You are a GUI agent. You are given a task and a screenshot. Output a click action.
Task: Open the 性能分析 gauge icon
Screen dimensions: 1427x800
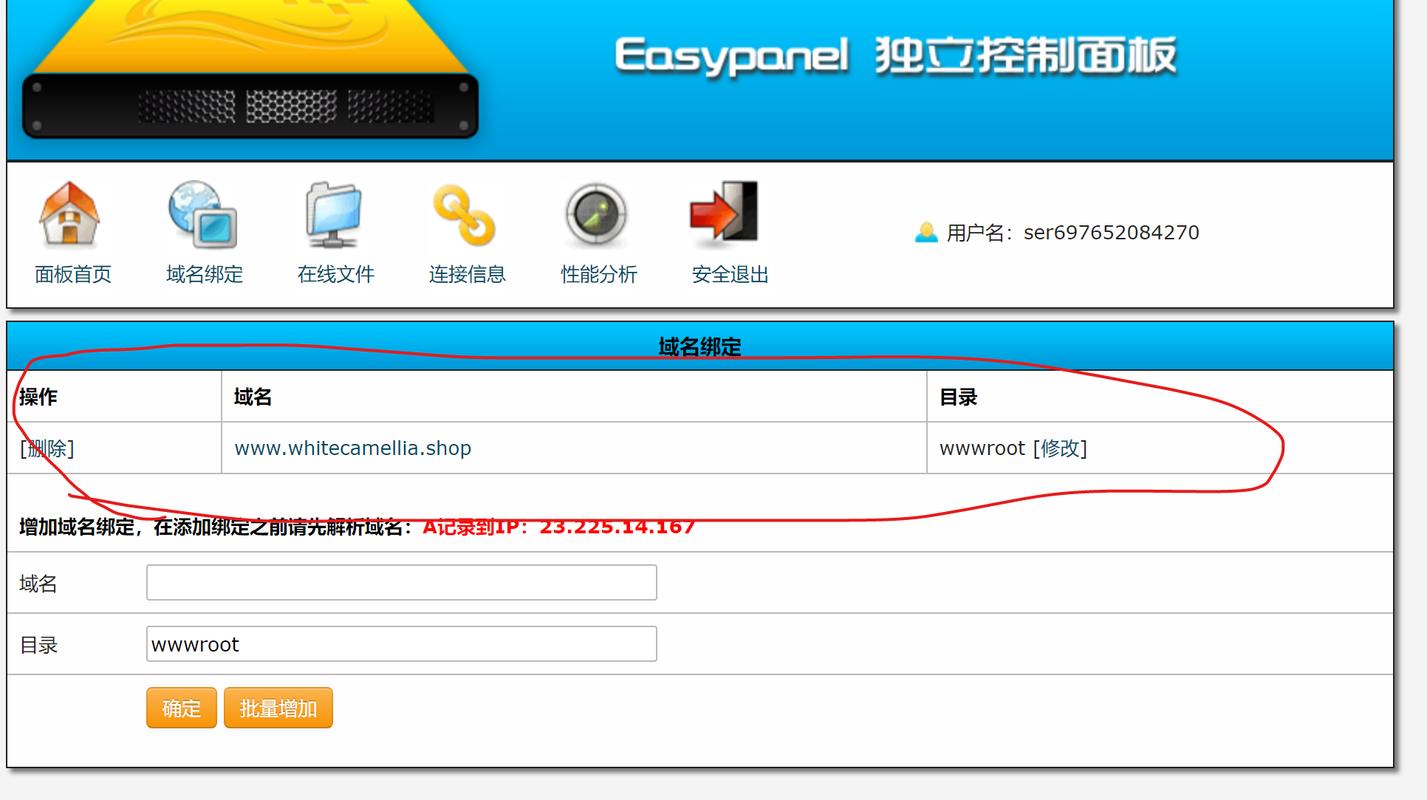click(x=597, y=215)
